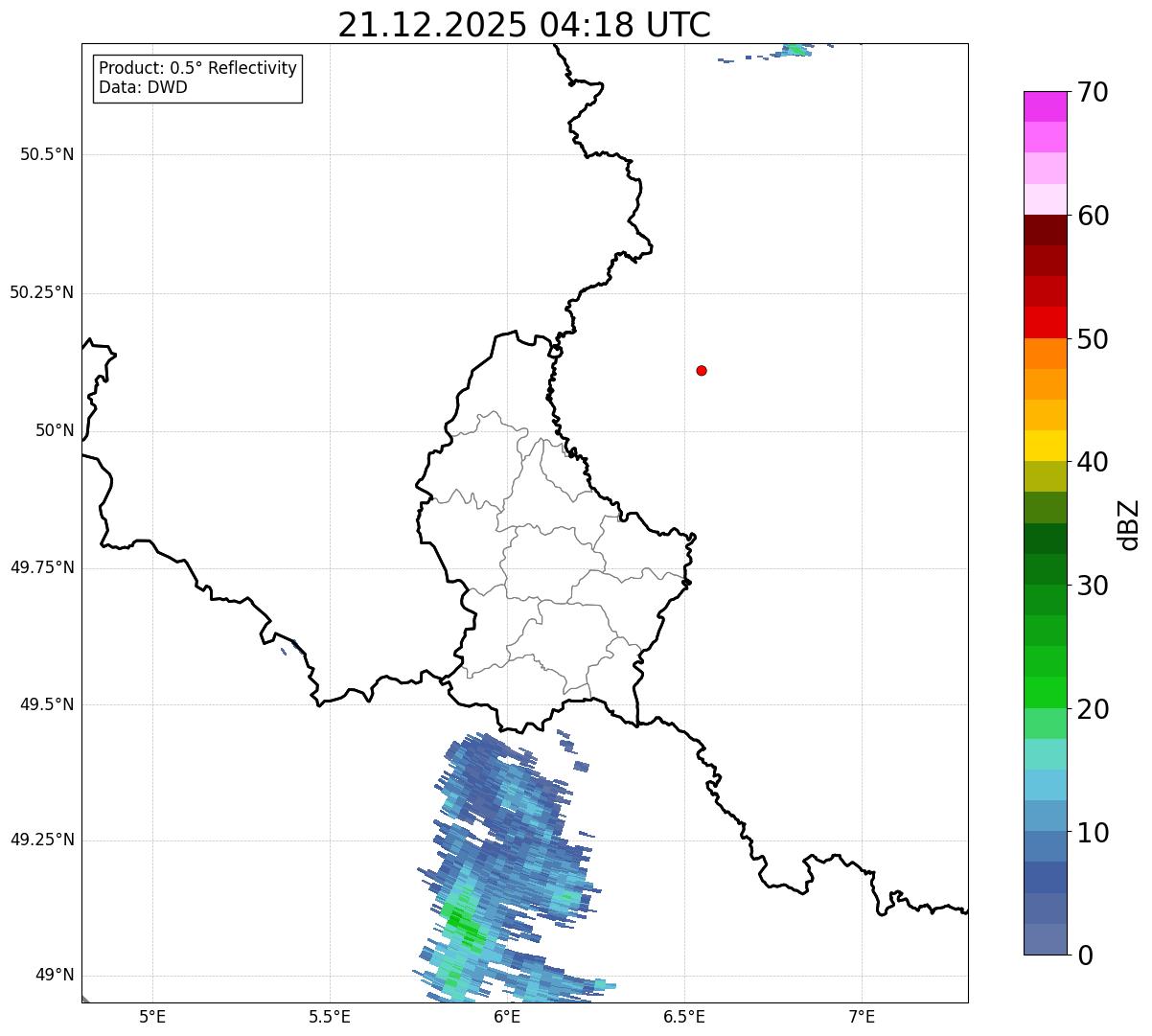Click the "7°E" longitude label
Viewport: 1152px width, 1036px height.
(x=862, y=1016)
